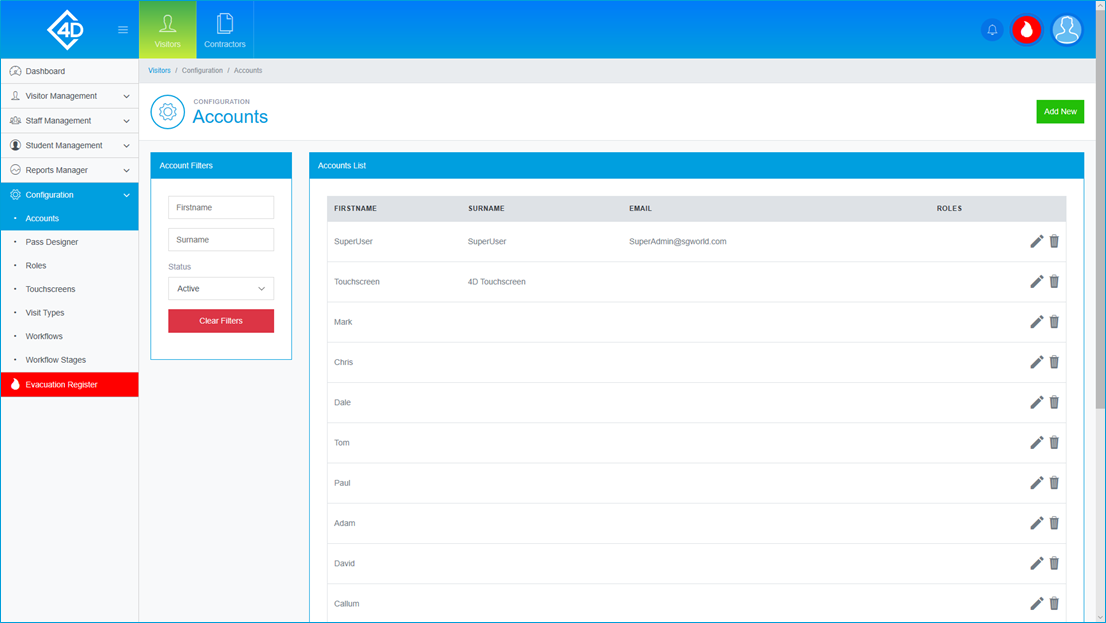Screen dimensions: 1106x623
Task: Edit Mark's account with pencil icon
Action: (x=1036, y=322)
